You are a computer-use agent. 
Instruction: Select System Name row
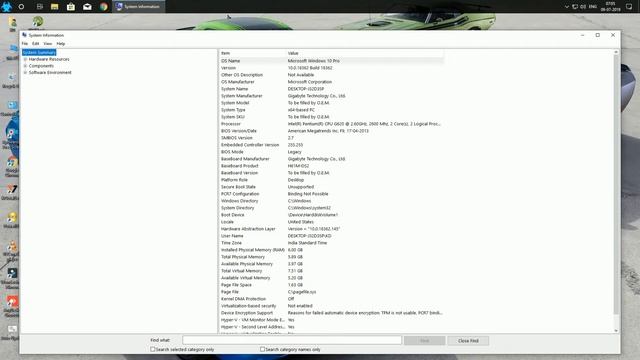pyautogui.click(x=331, y=89)
